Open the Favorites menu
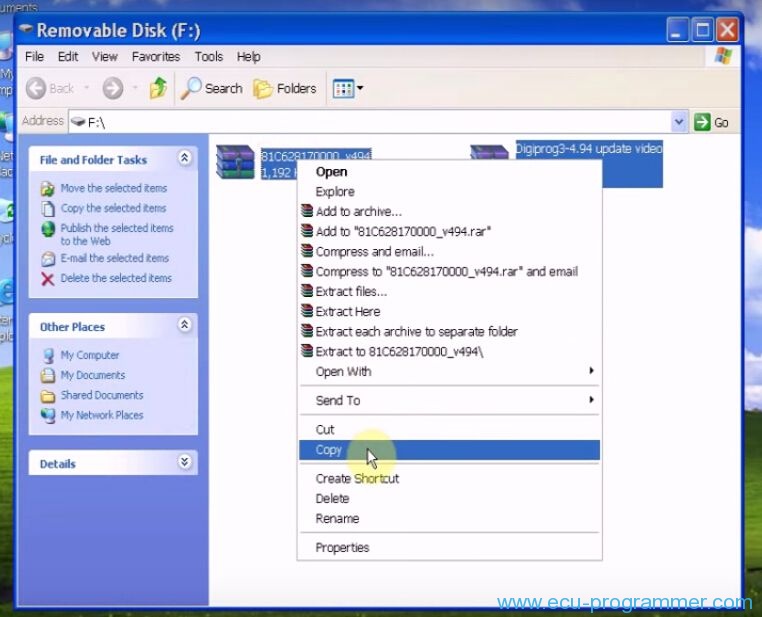The height and width of the screenshot is (617, 762). click(156, 57)
